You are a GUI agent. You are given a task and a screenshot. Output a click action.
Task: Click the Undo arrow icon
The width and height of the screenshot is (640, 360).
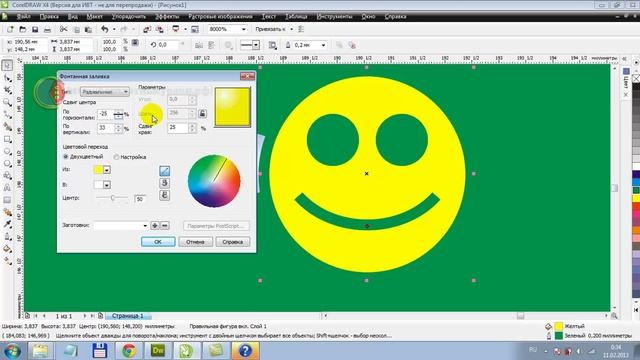(105, 29)
